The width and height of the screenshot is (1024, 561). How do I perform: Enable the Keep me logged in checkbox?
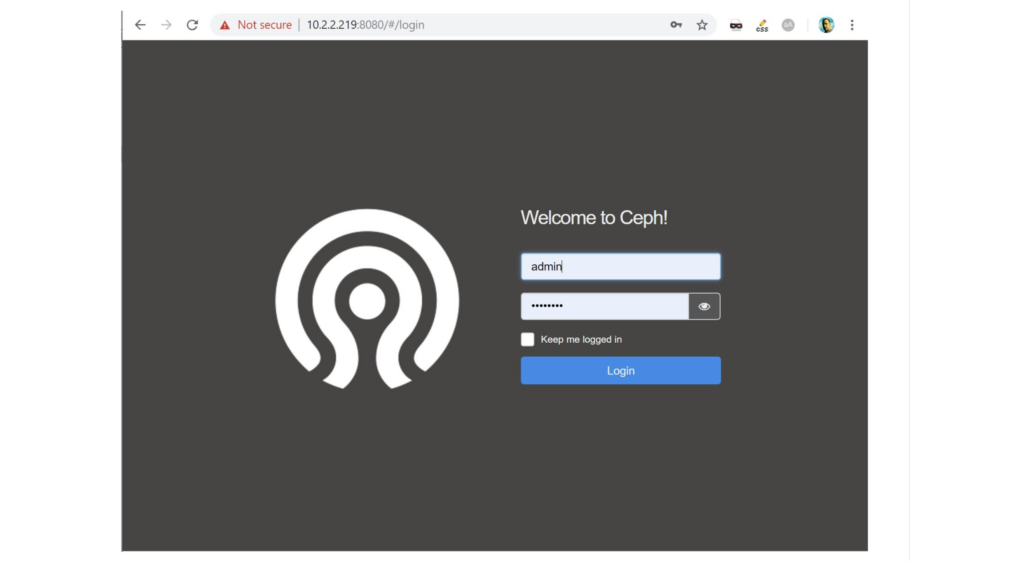[528, 339]
